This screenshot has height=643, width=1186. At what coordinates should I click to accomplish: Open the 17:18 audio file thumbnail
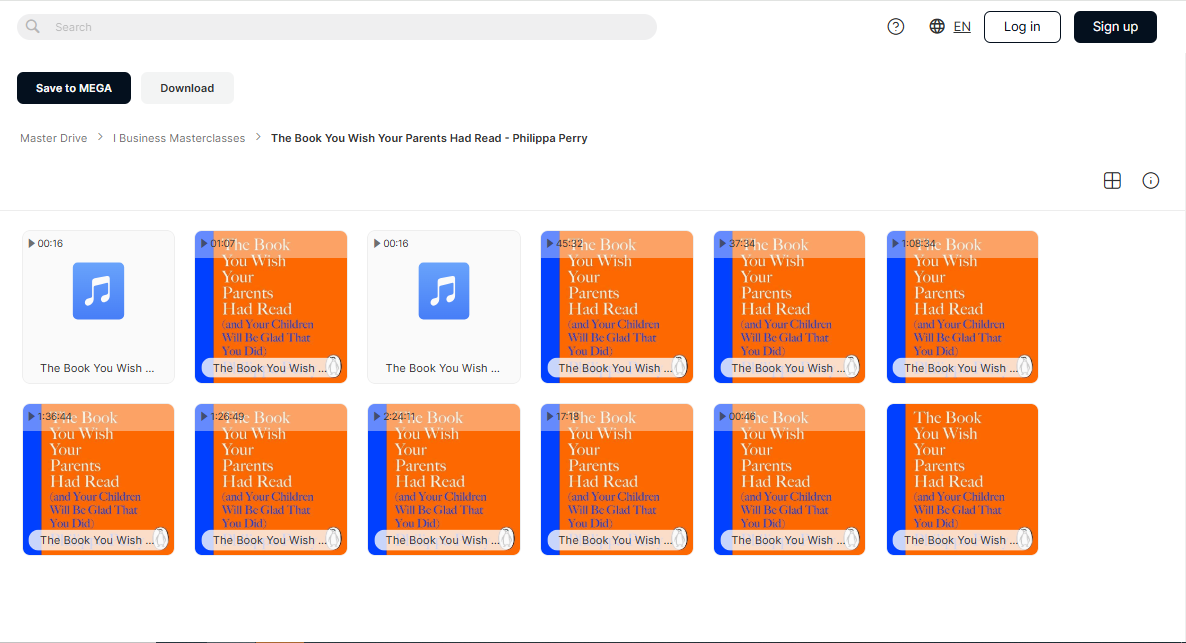[x=616, y=479]
